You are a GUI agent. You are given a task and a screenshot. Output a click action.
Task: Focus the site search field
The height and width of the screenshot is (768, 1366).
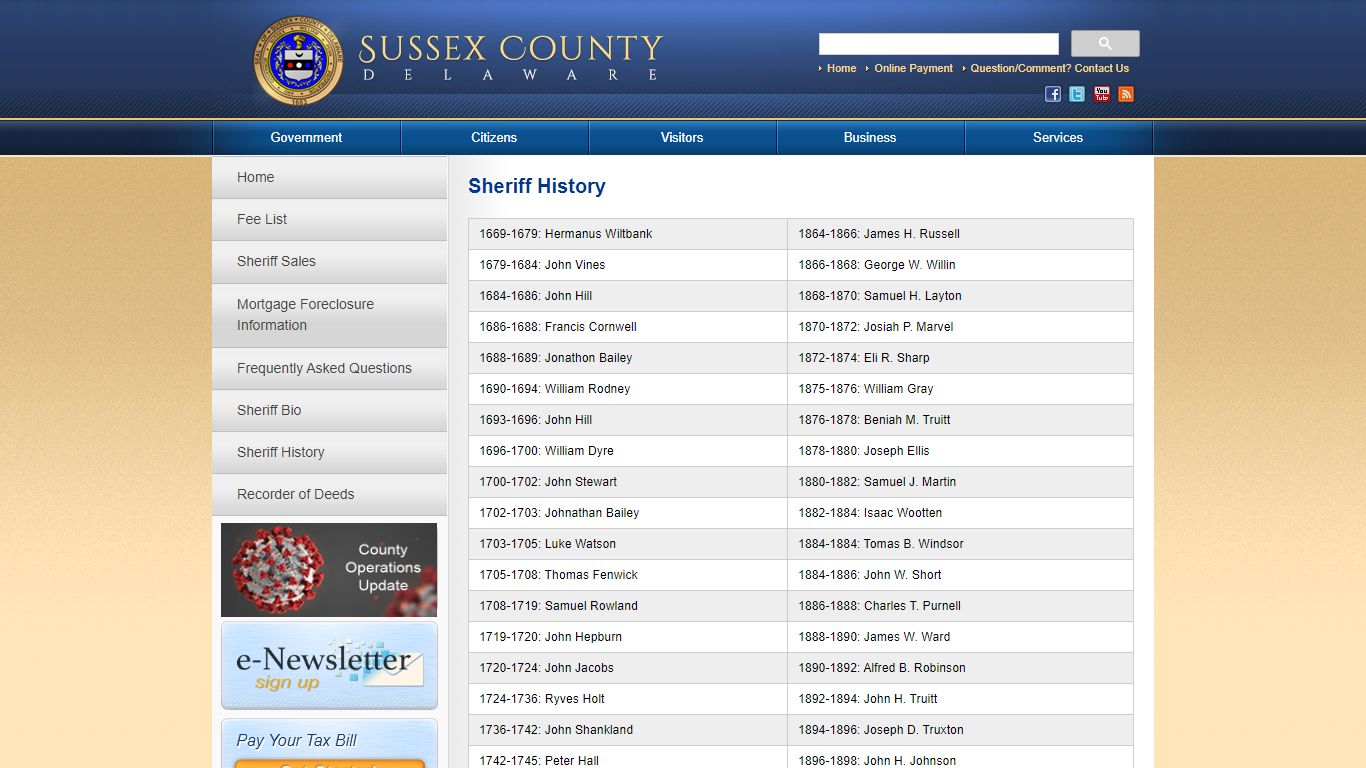tap(939, 44)
